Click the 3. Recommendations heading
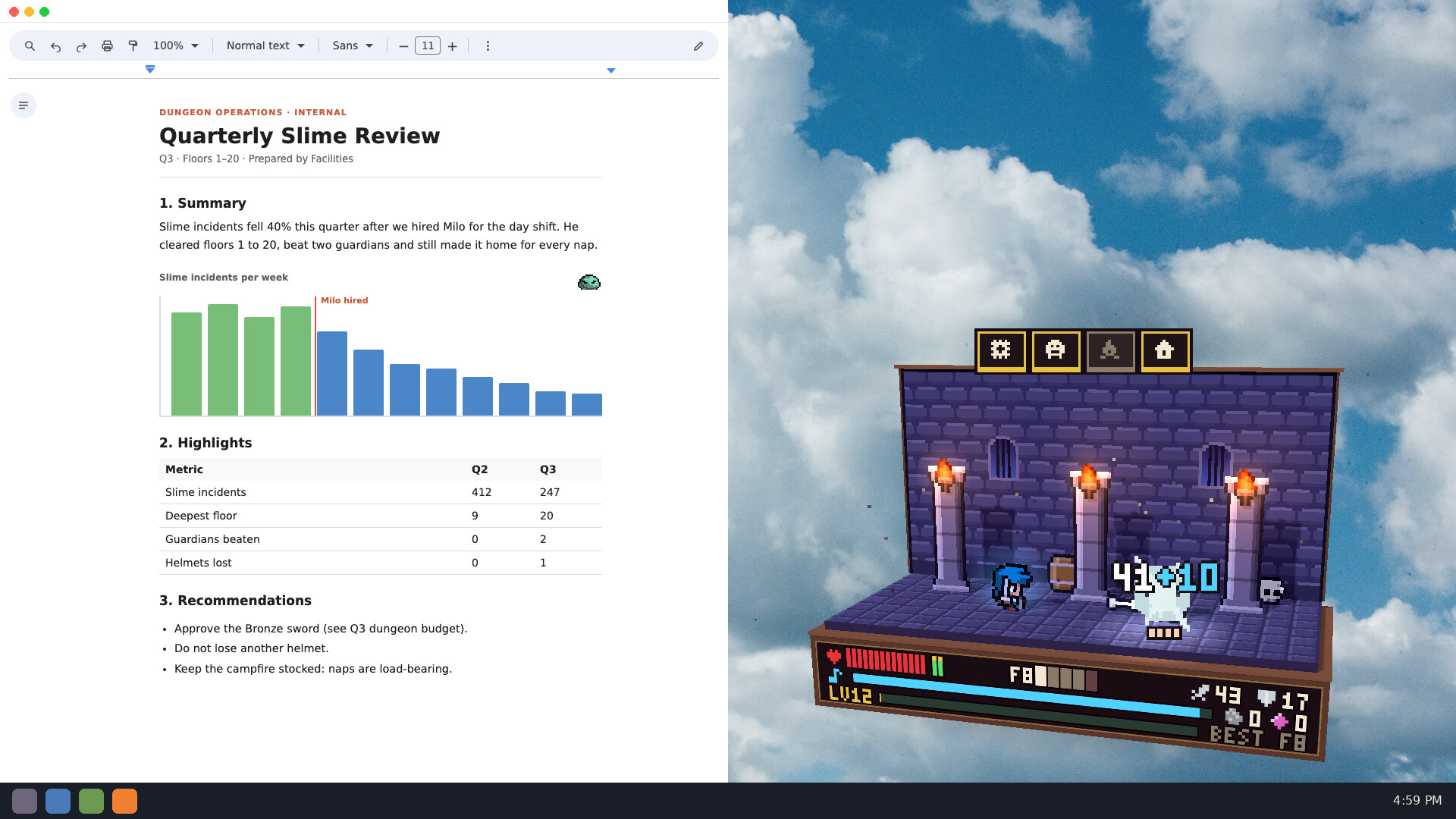The image size is (1456, 819). [x=235, y=601]
